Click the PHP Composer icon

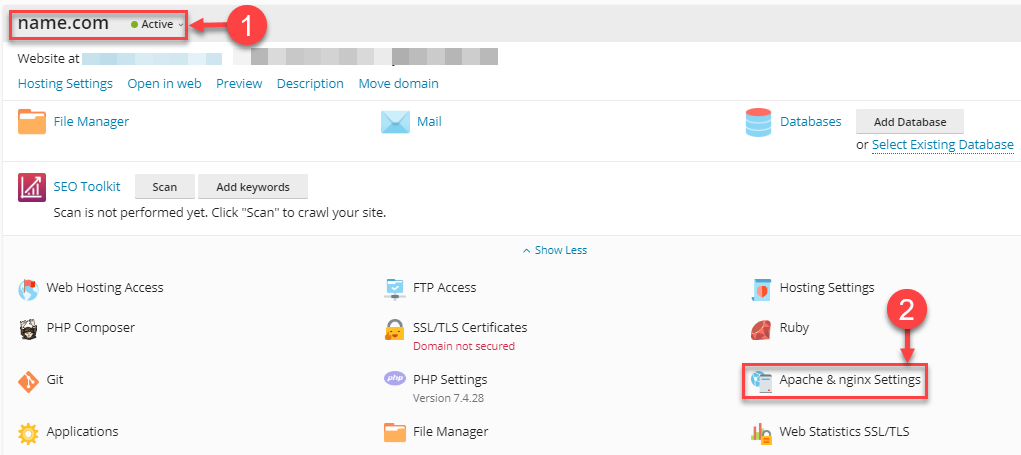(x=28, y=329)
